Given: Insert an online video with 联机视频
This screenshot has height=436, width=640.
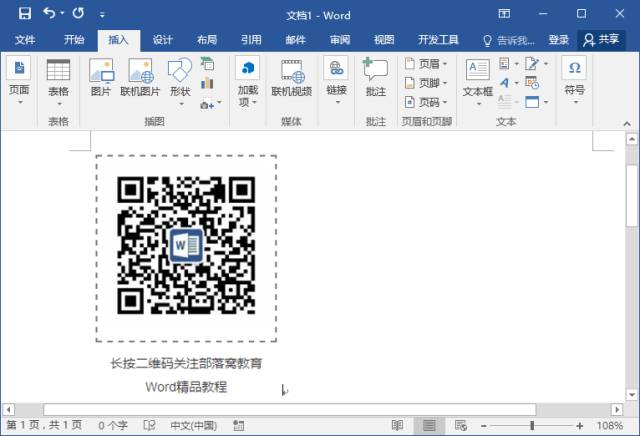Looking at the screenshot, I should [x=291, y=79].
